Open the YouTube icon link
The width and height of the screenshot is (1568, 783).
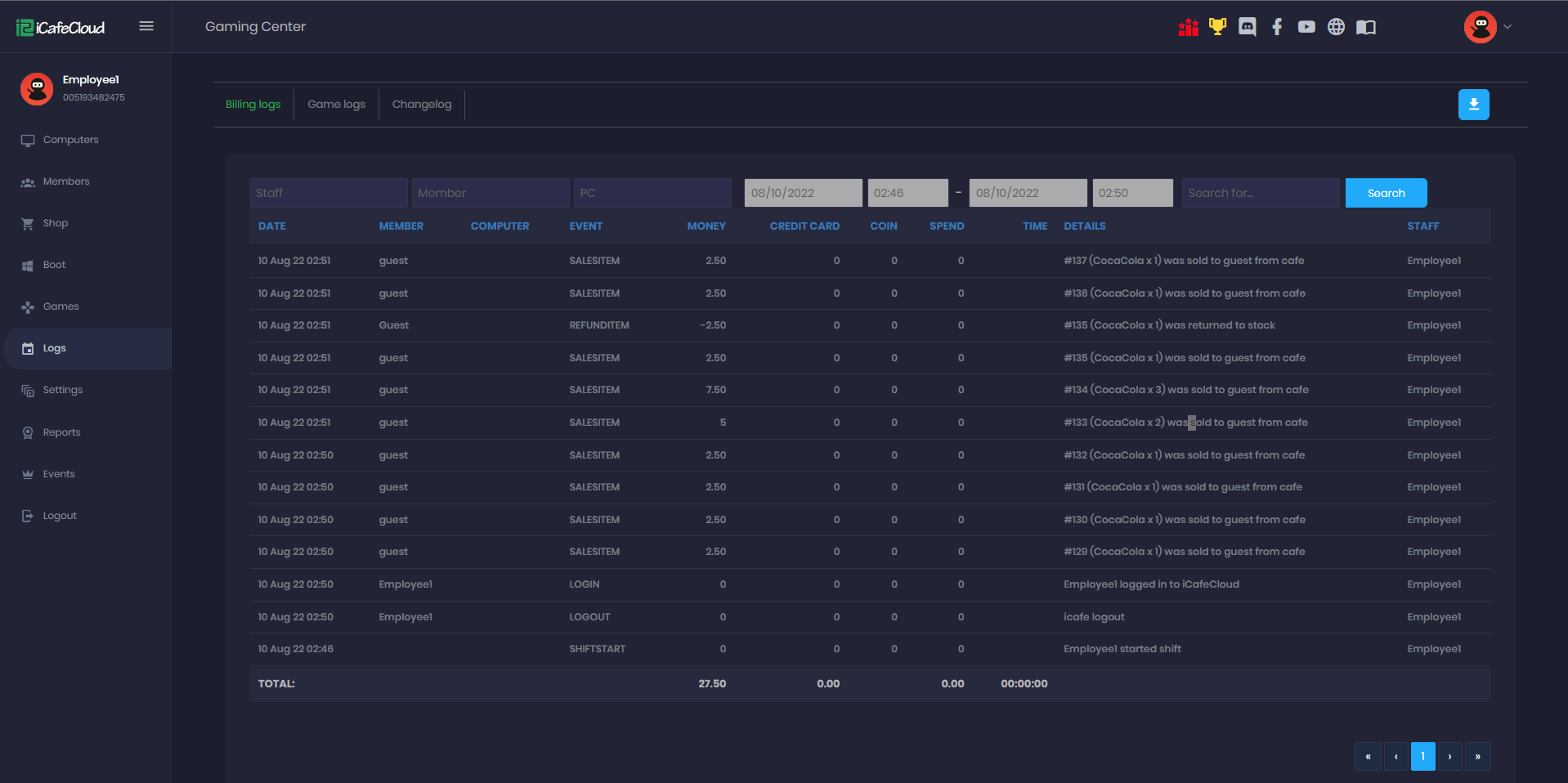click(x=1306, y=27)
